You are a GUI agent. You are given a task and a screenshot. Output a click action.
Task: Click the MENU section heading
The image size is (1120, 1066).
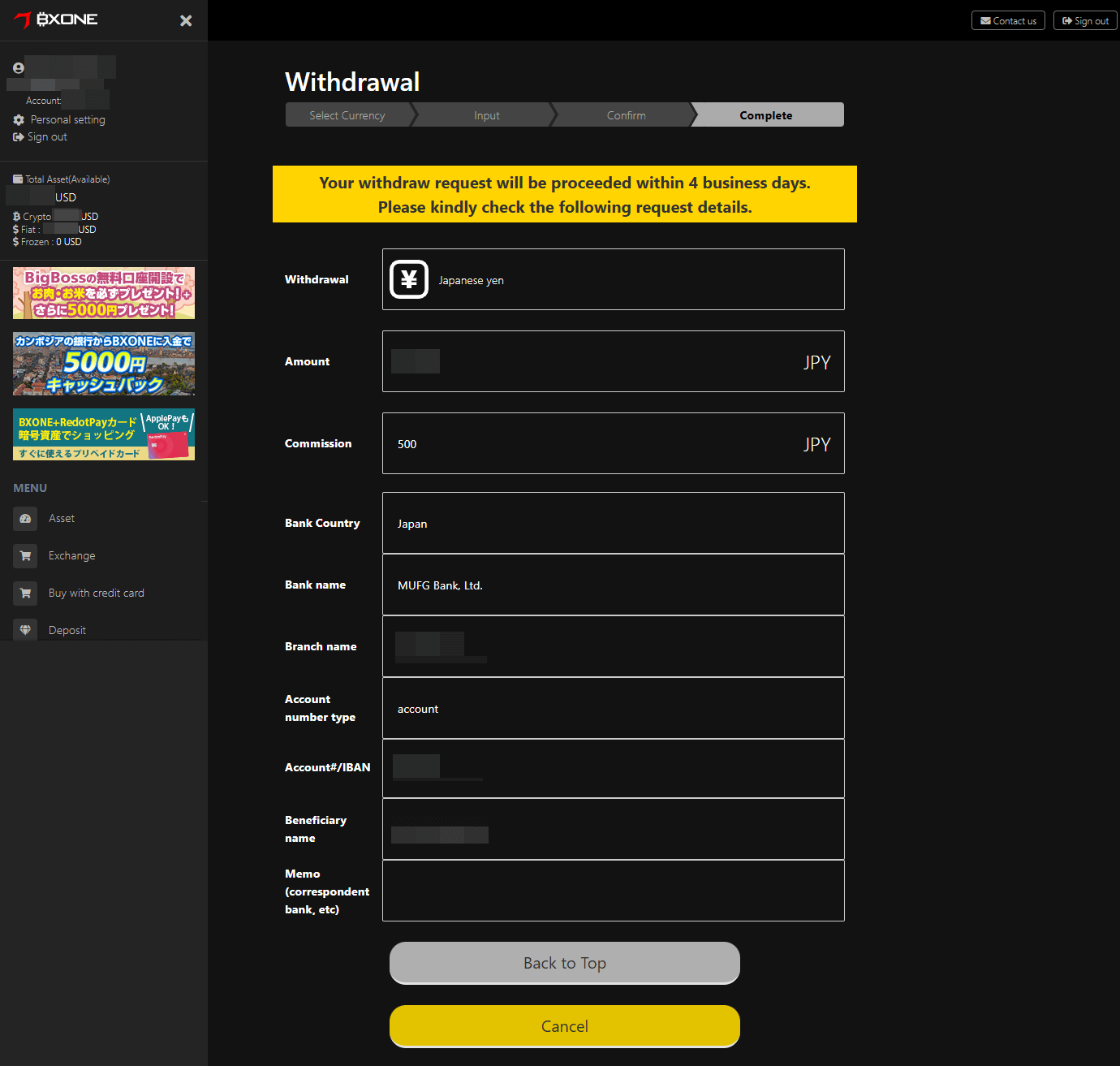30,488
